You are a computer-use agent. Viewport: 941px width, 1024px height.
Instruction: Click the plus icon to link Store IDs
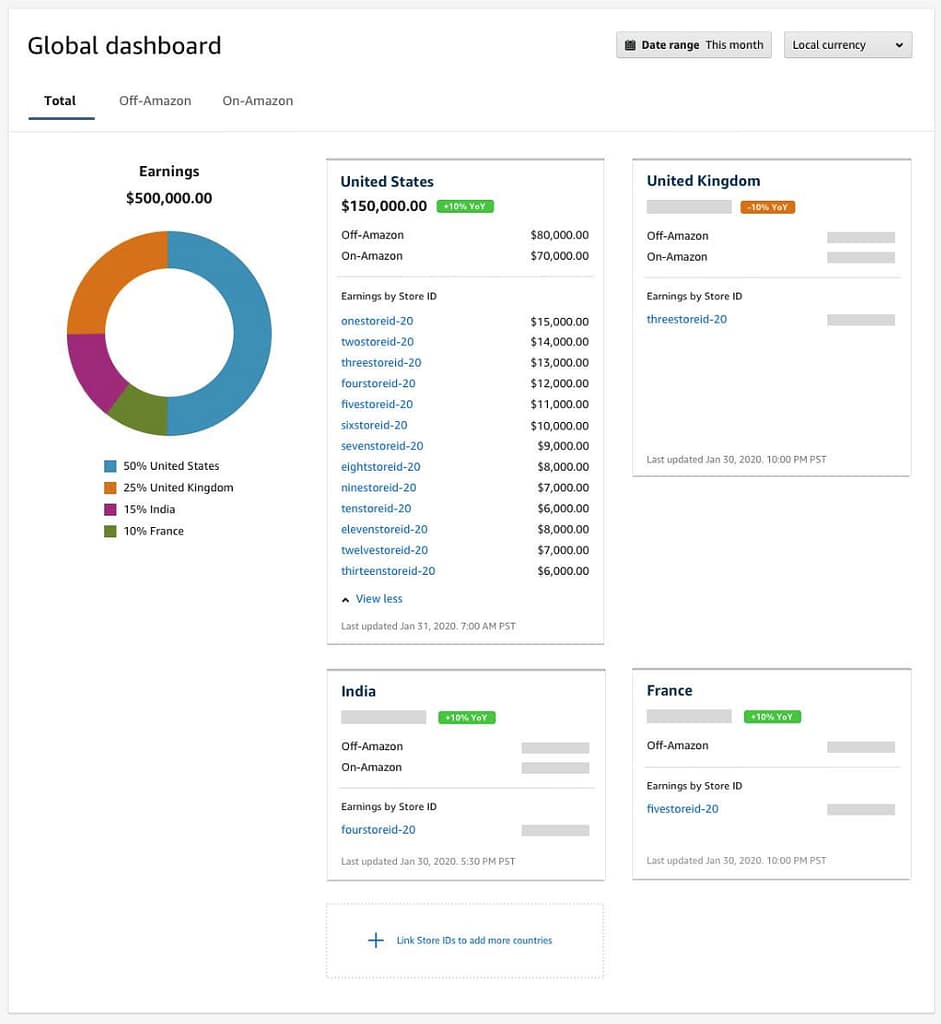(375, 940)
